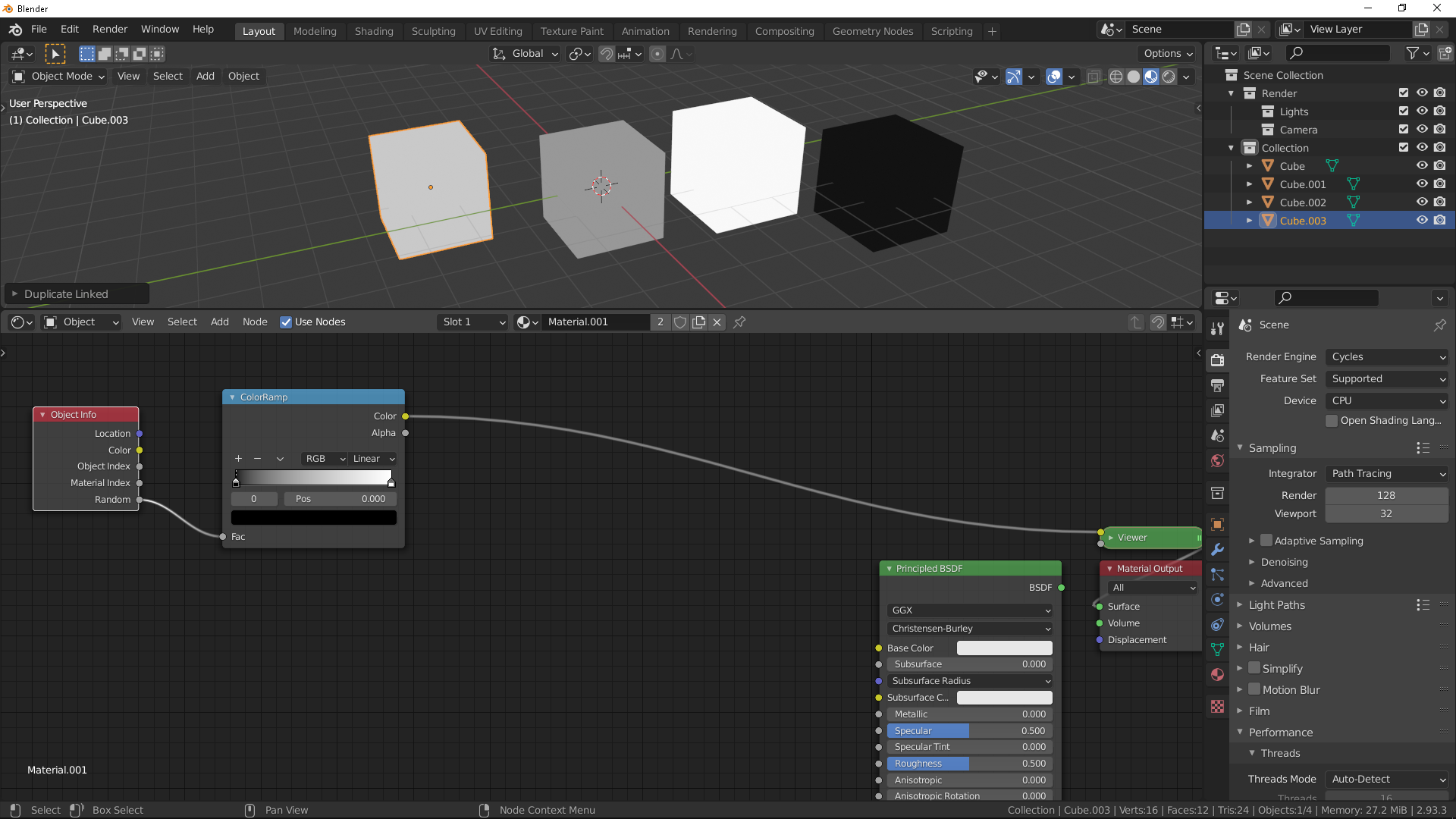This screenshot has height=819, width=1456.
Task: Switch to the Shading workspace tab
Action: tap(374, 31)
